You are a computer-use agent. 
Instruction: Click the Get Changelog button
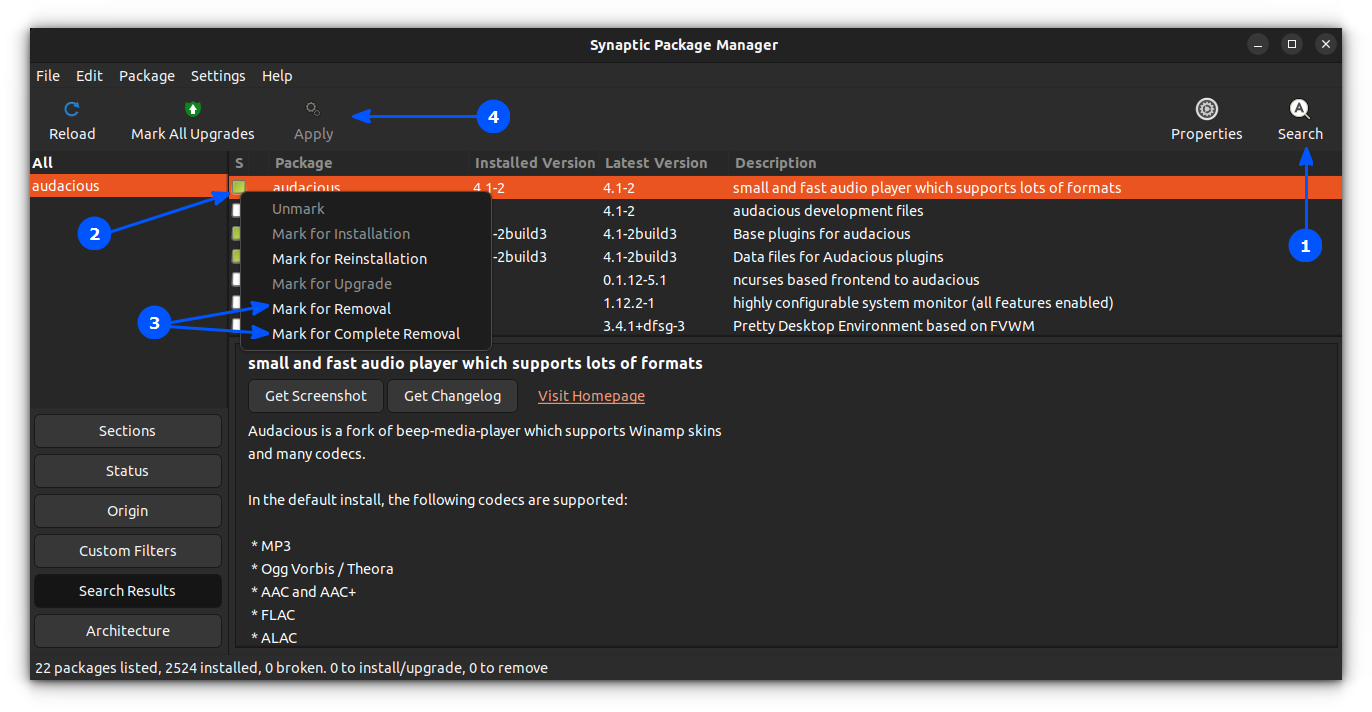[x=452, y=396]
